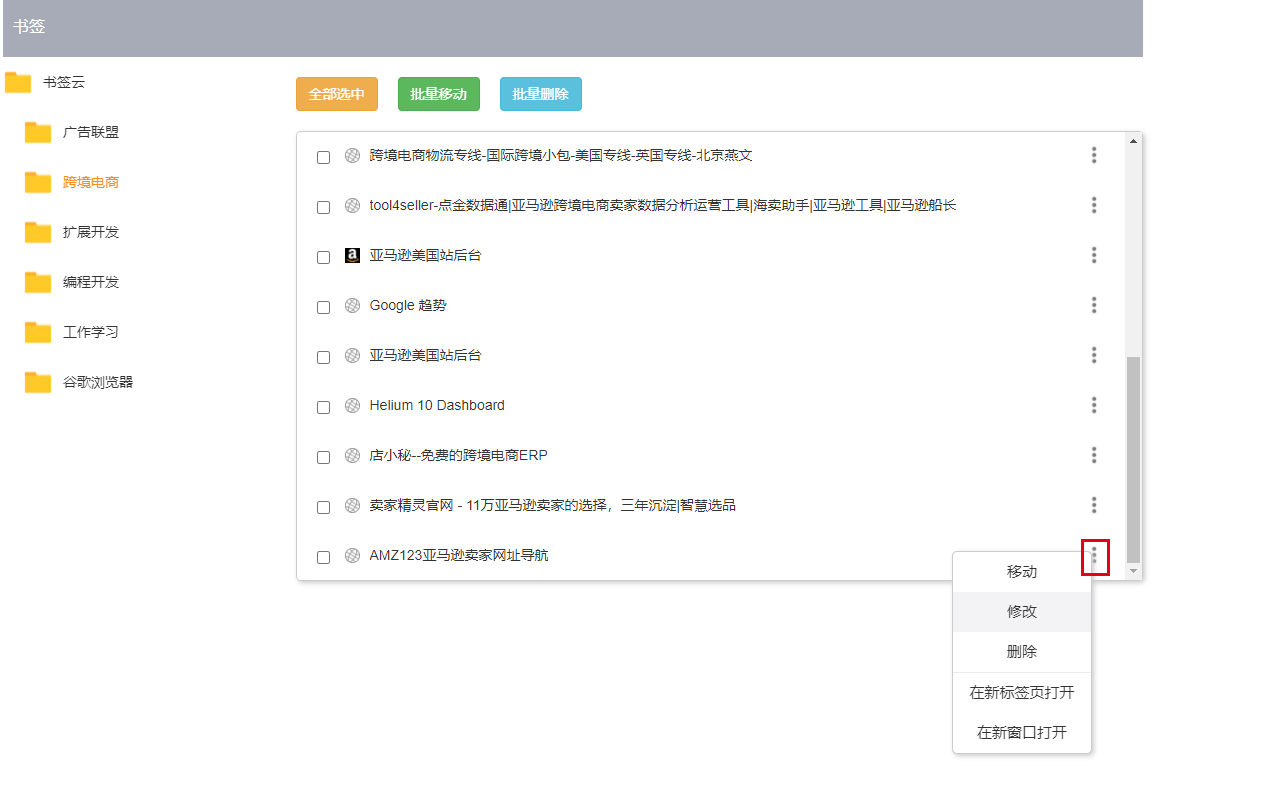This screenshot has height=789, width=1275.
Task: Click the globe favicon beside Helium 10 Dashboard
Action: 352,405
